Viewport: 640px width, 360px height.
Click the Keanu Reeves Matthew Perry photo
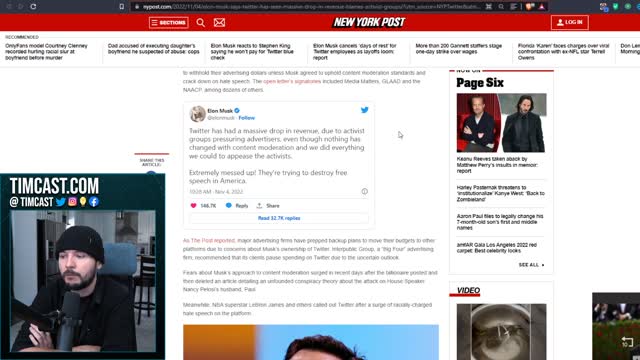point(501,122)
